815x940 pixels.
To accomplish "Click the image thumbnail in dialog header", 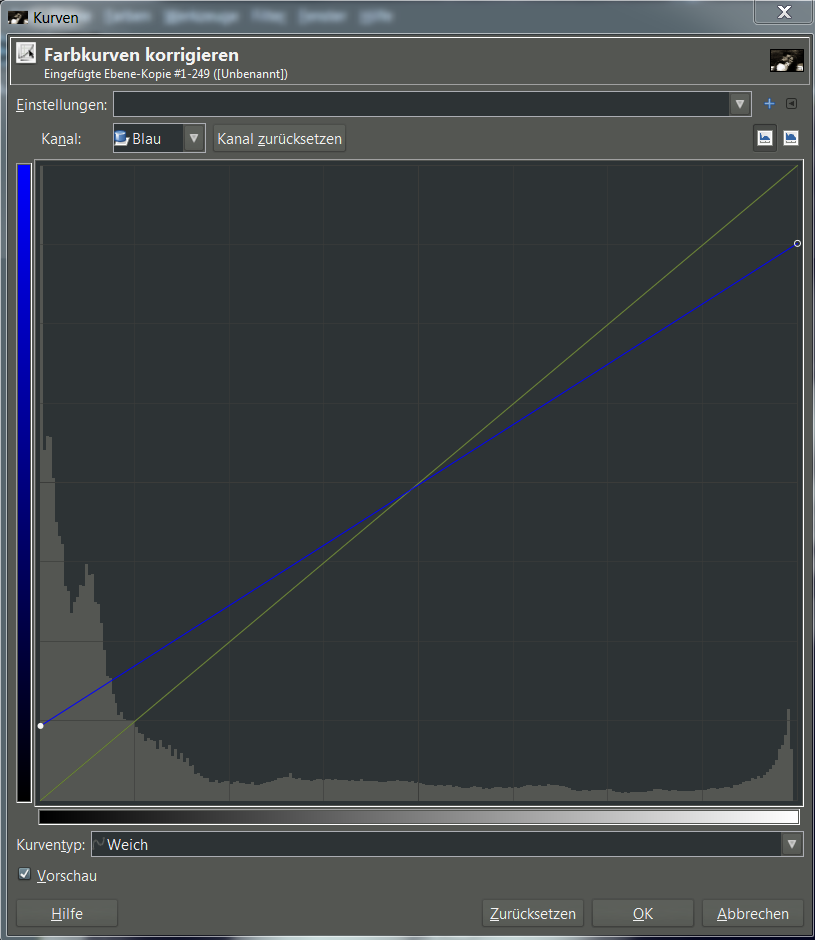I will click(786, 61).
